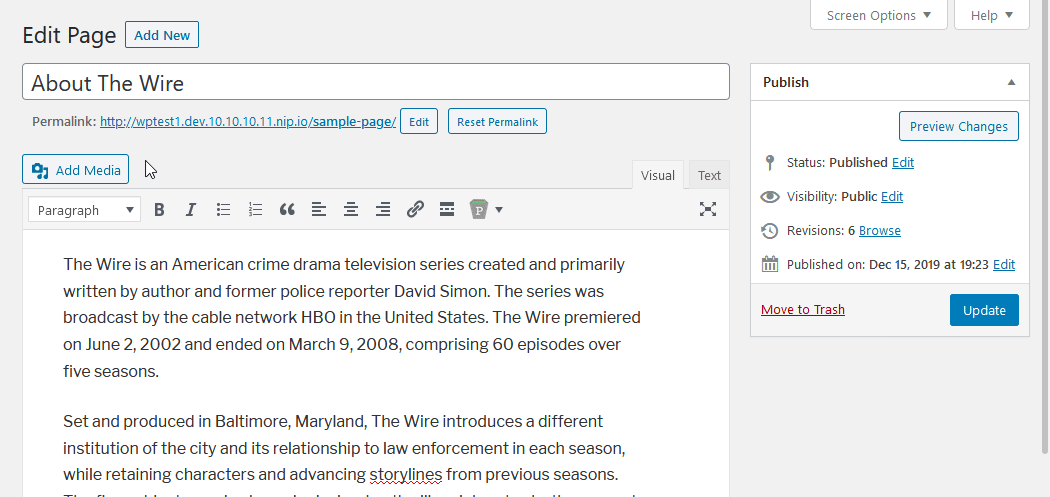Viewport: 1050px width, 497px height.
Task: Open the sample-page permalink URL
Action: tap(248, 122)
